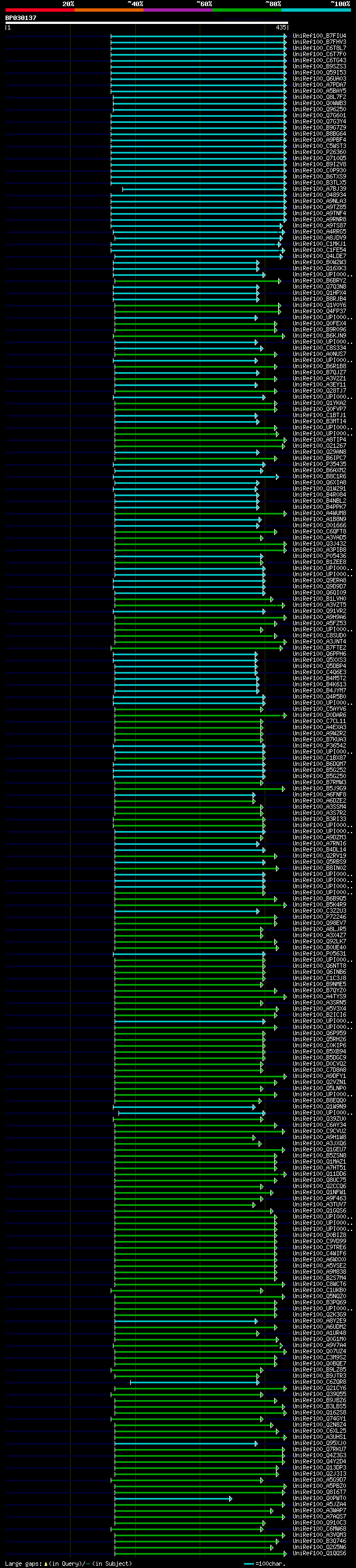
Task: Select hit label UniRef100_Q16XK3
Action: tap(319, 269)
